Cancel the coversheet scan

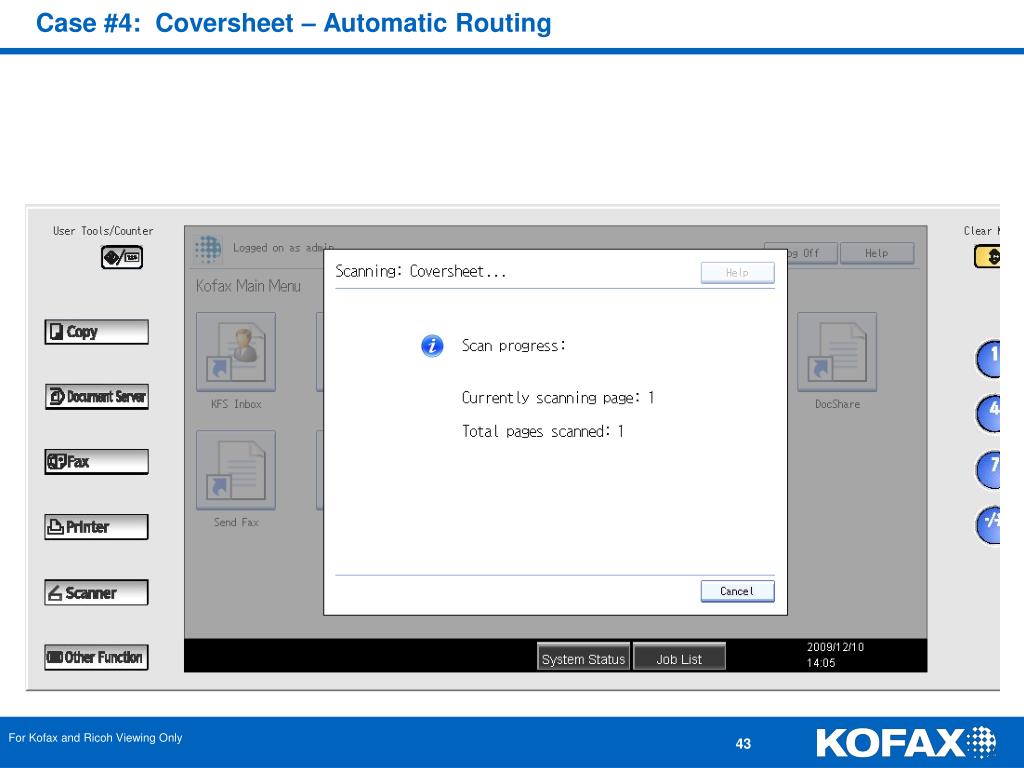coord(737,591)
